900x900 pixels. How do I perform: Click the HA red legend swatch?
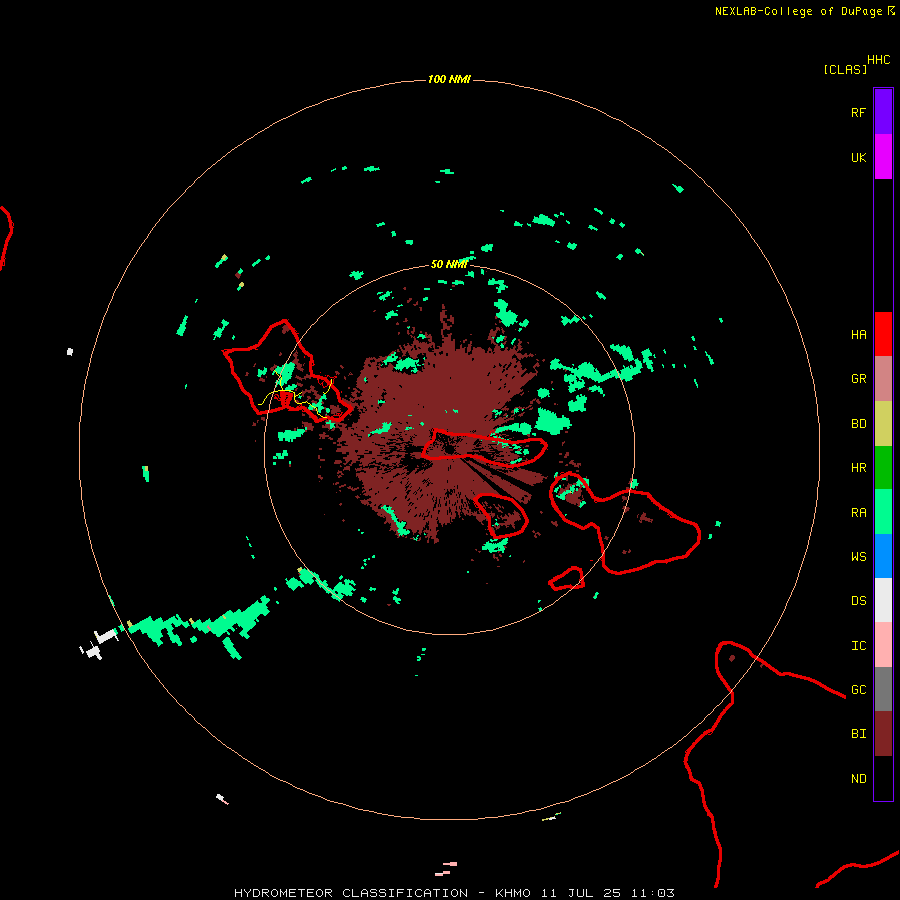(x=883, y=334)
